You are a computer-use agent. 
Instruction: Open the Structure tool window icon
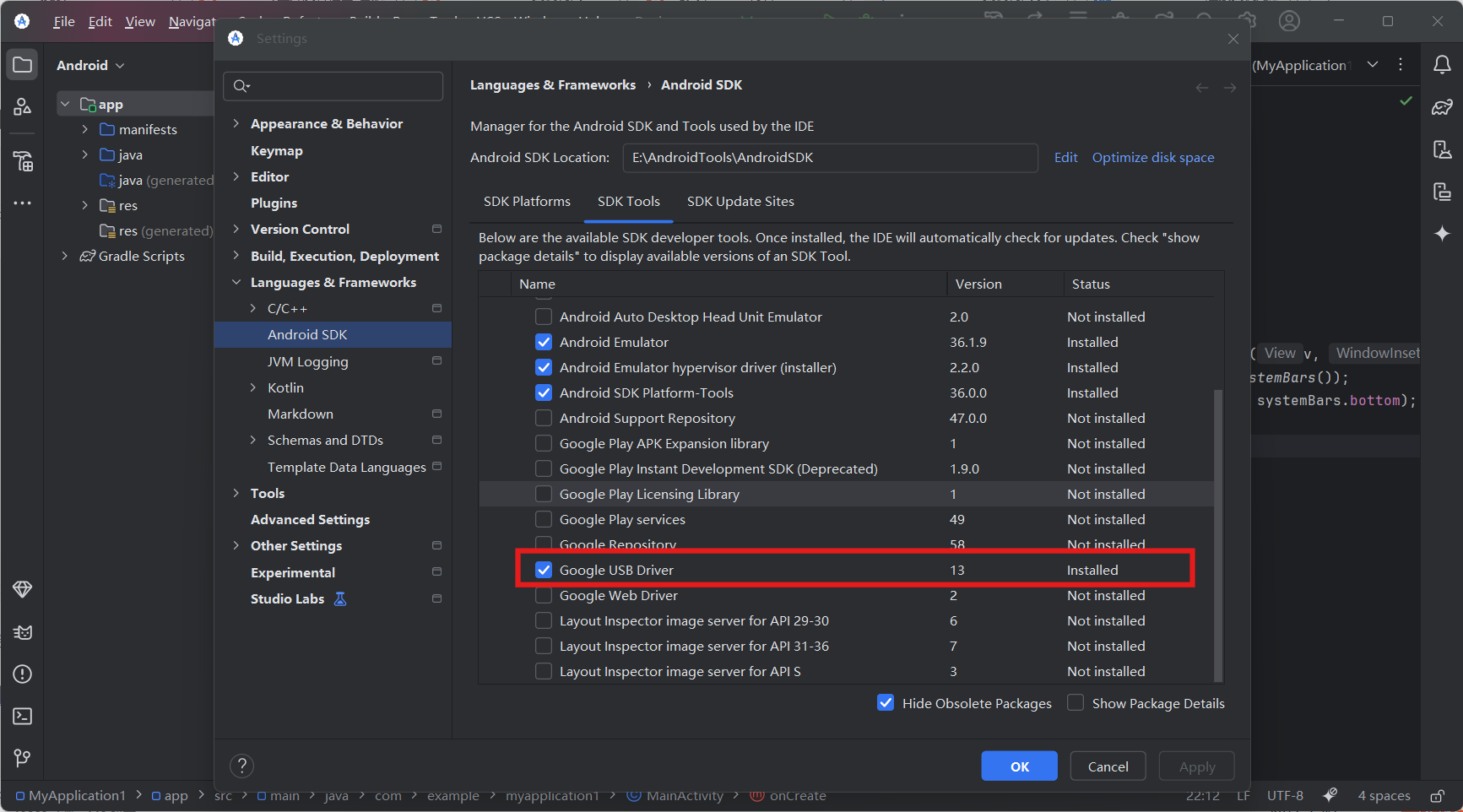coord(23,160)
